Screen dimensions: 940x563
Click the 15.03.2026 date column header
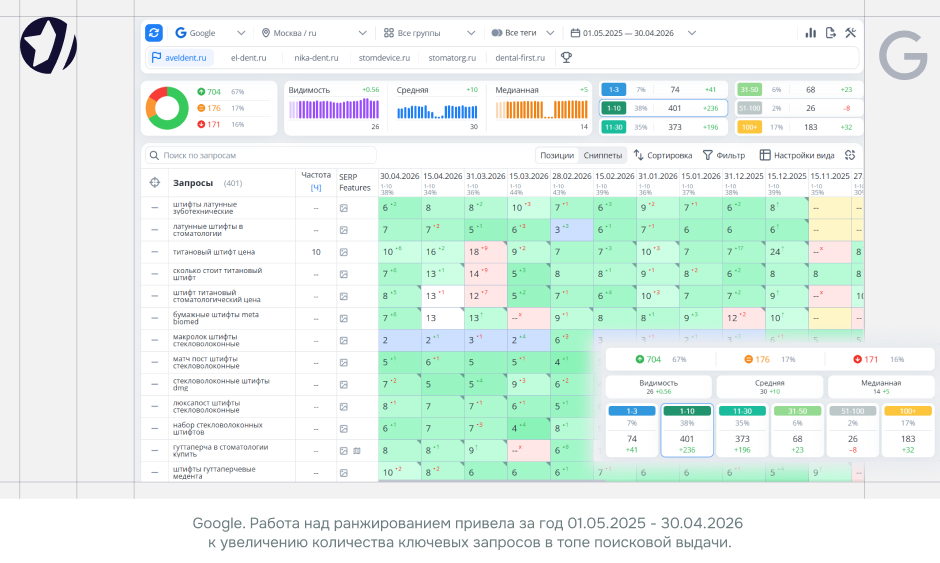coord(529,176)
